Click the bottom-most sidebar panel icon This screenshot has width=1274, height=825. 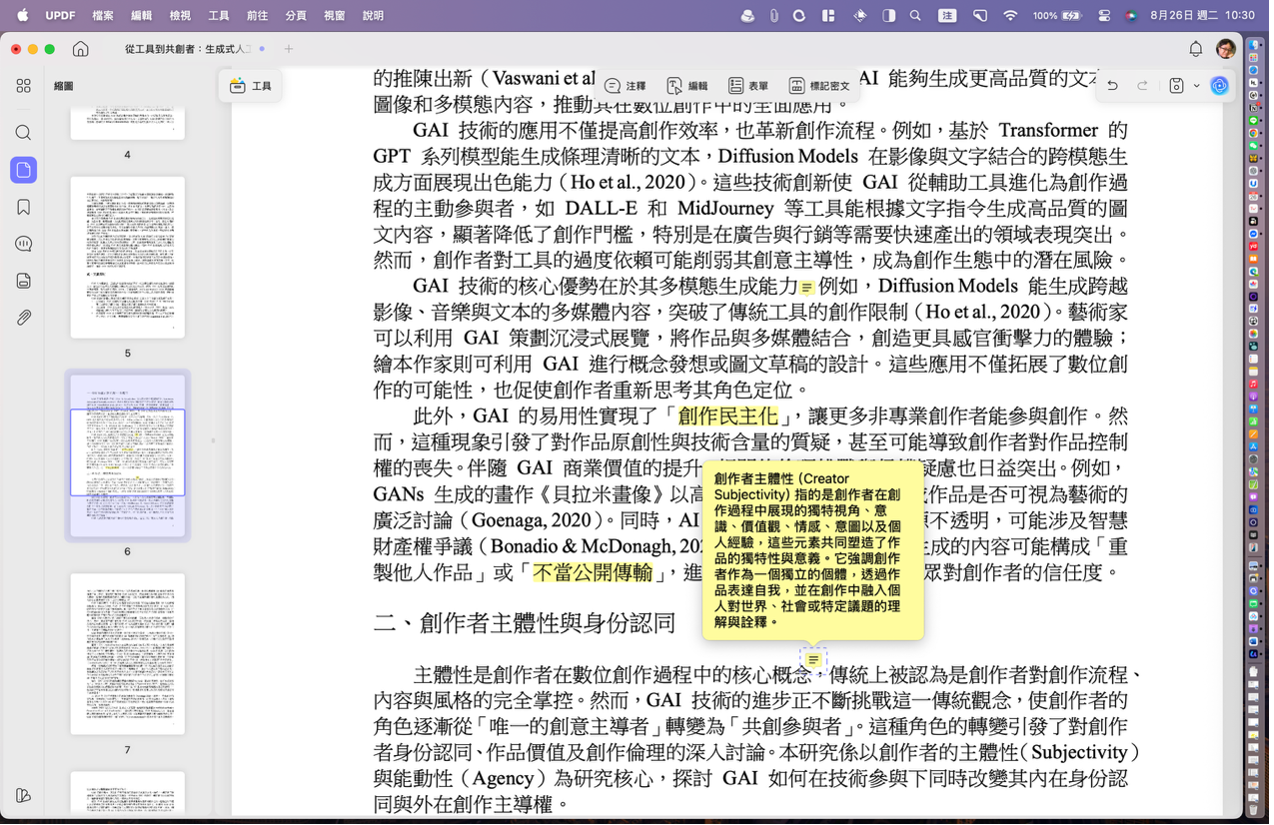pyautogui.click(x=24, y=796)
